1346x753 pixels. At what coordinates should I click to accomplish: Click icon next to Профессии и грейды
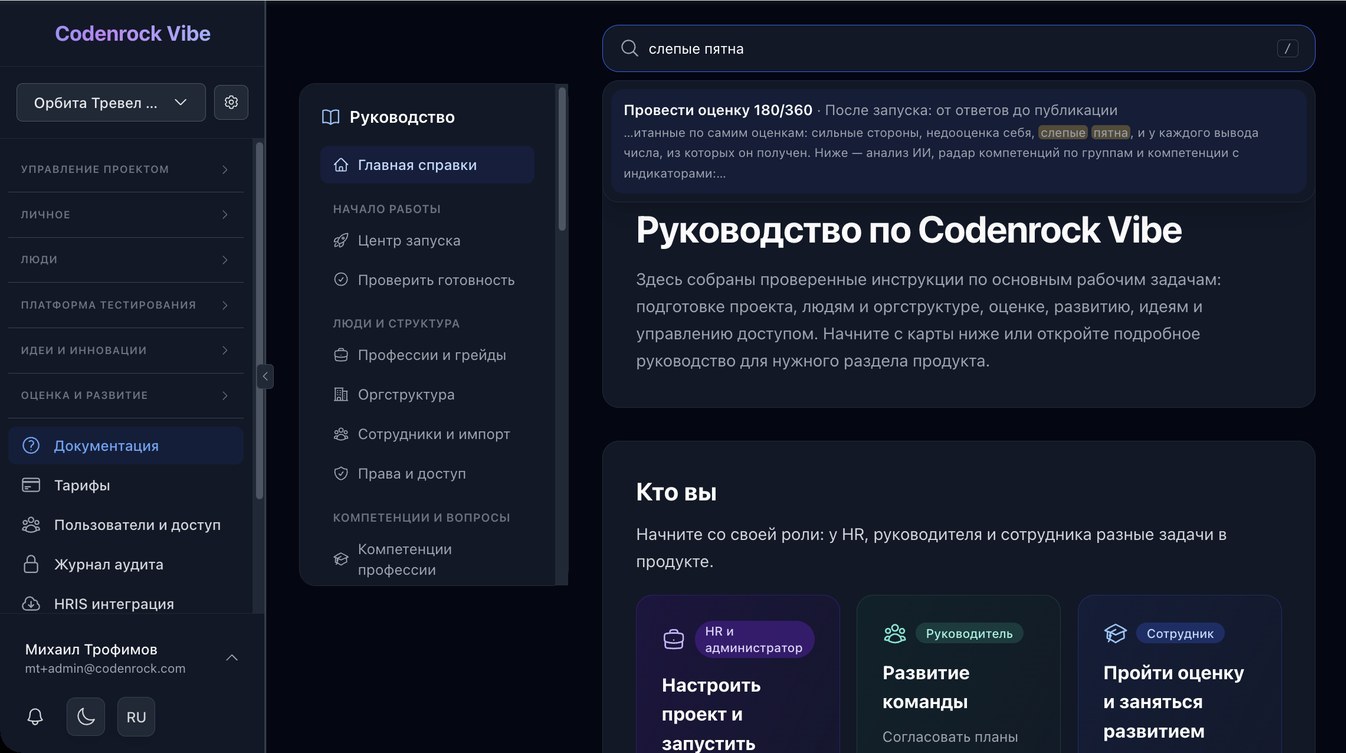pos(341,355)
